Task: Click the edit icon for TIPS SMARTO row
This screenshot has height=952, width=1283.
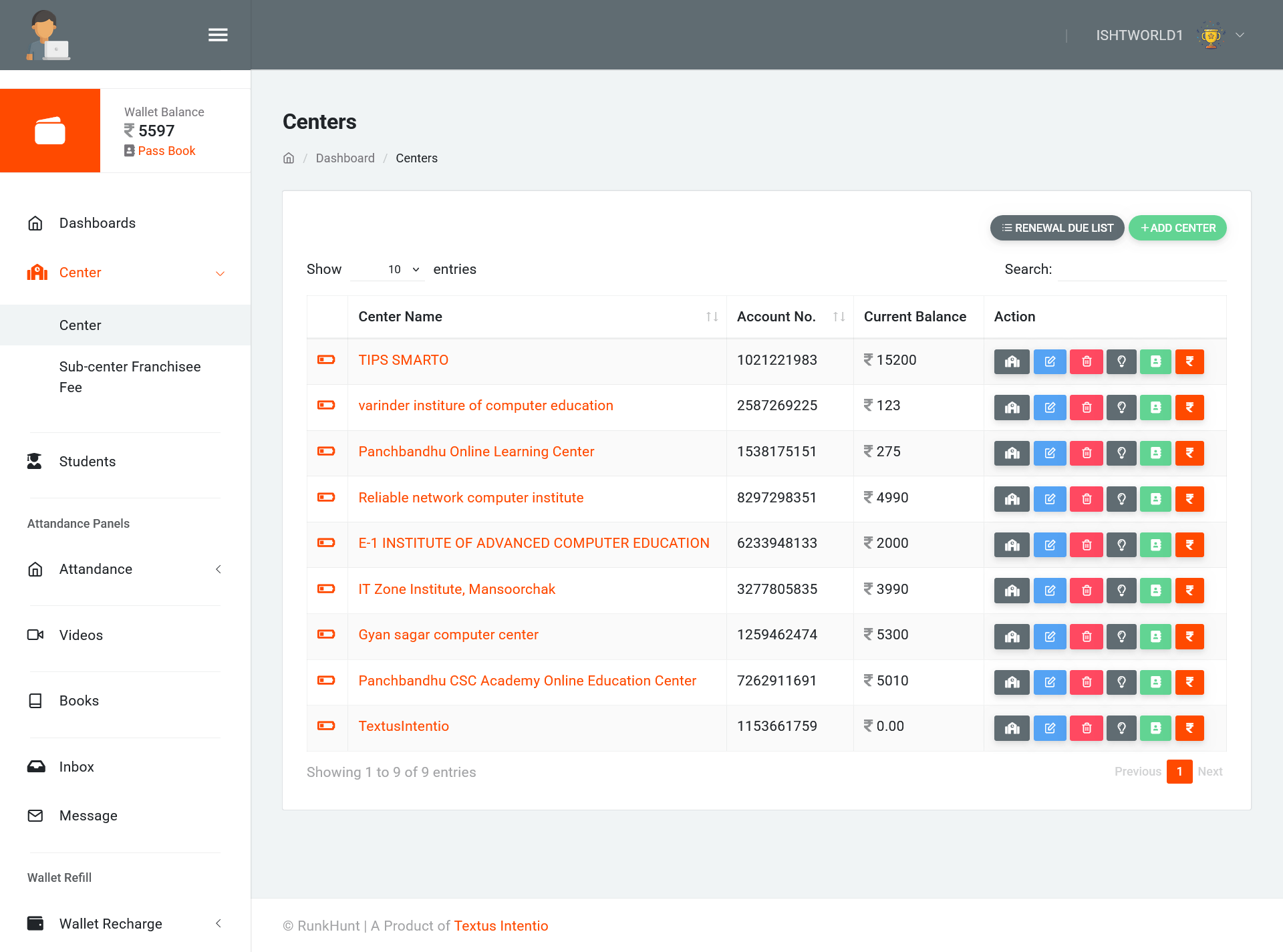Action: pyautogui.click(x=1050, y=361)
